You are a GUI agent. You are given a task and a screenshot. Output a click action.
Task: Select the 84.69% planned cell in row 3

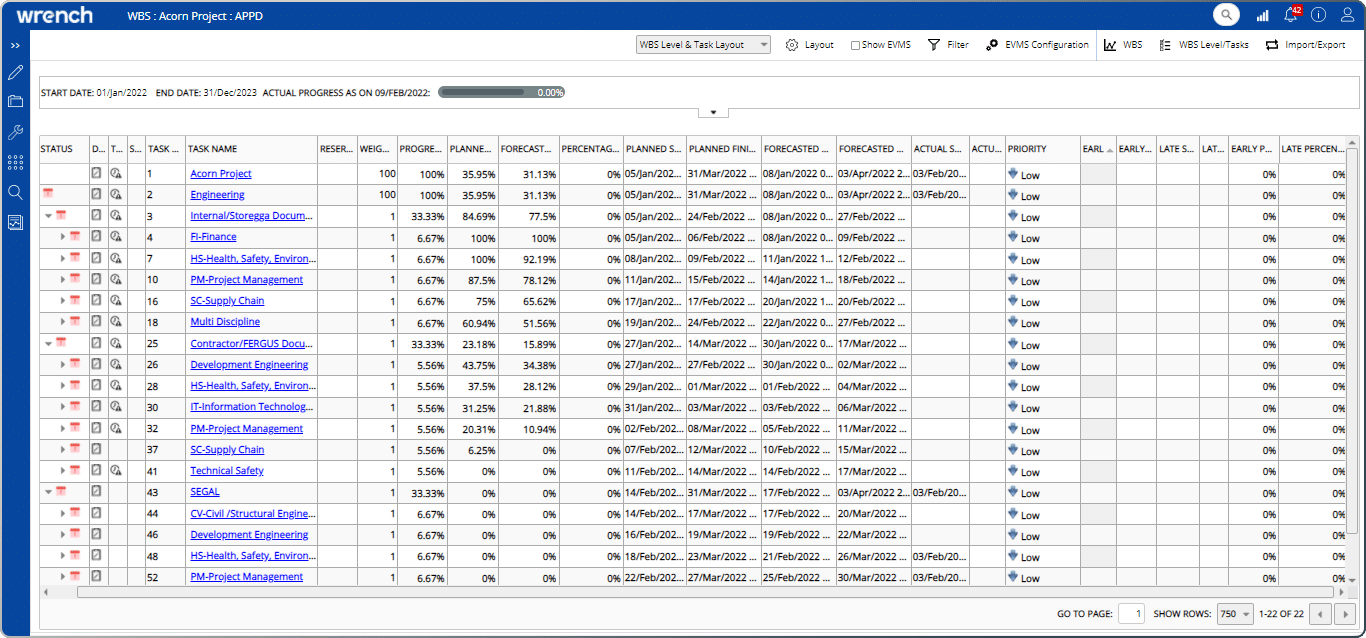coord(473,216)
